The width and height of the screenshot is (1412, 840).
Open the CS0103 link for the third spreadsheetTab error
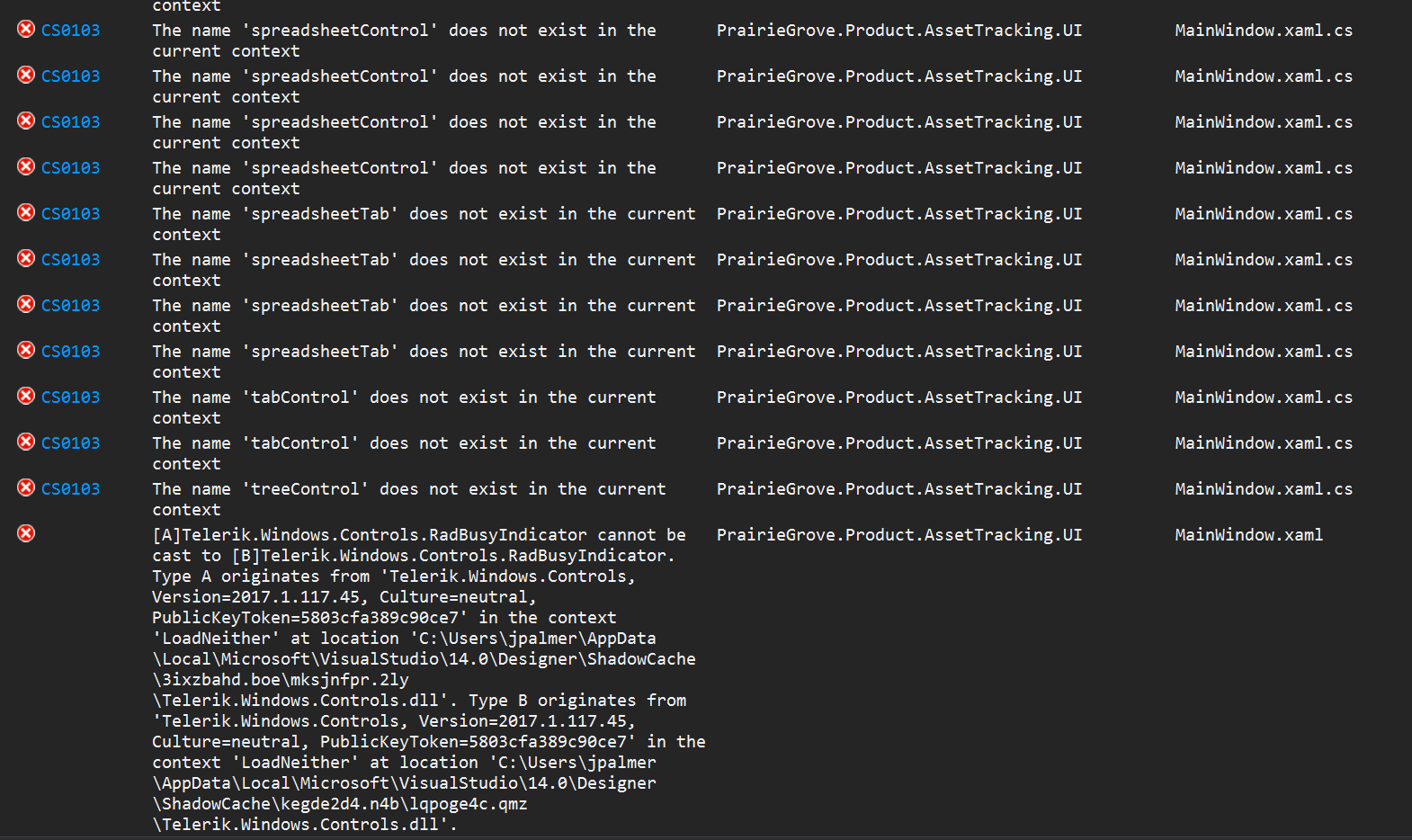70,306
